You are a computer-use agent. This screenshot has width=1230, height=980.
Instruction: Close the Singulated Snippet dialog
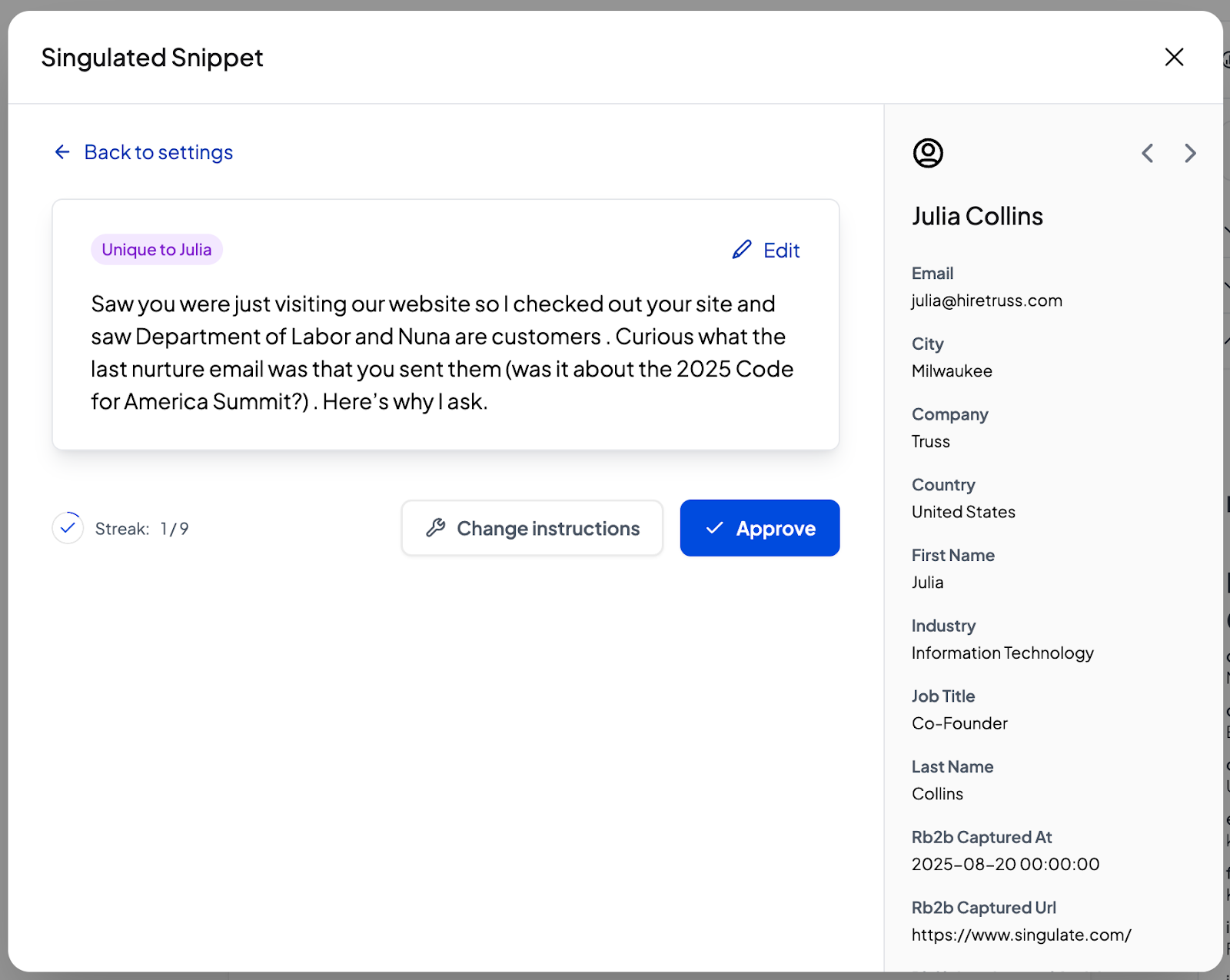[x=1174, y=57]
